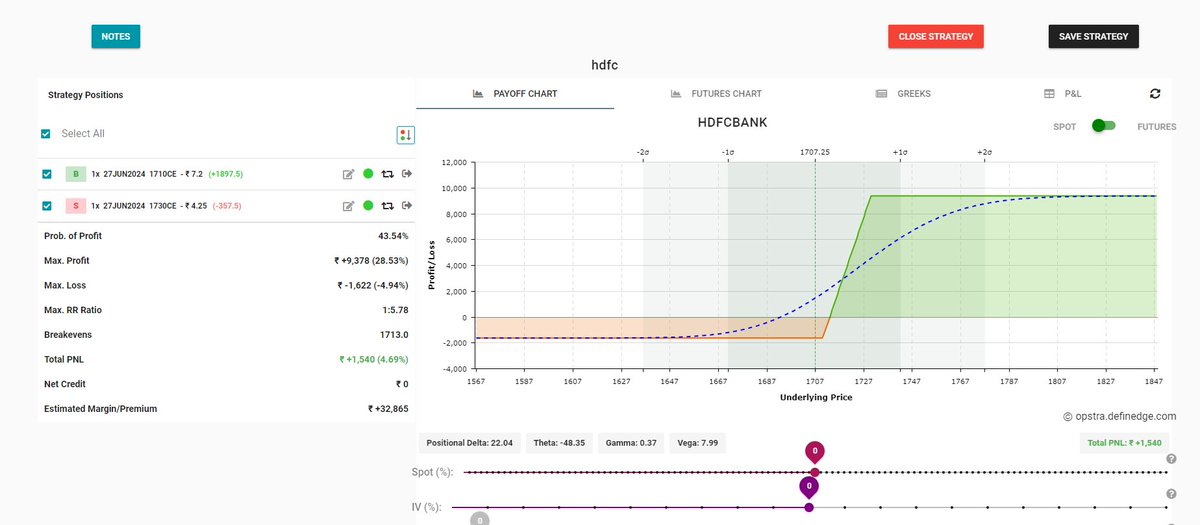Uncheck the 1710CE position checkbox
The image size is (1200, 525).
(x=47, y=174)
